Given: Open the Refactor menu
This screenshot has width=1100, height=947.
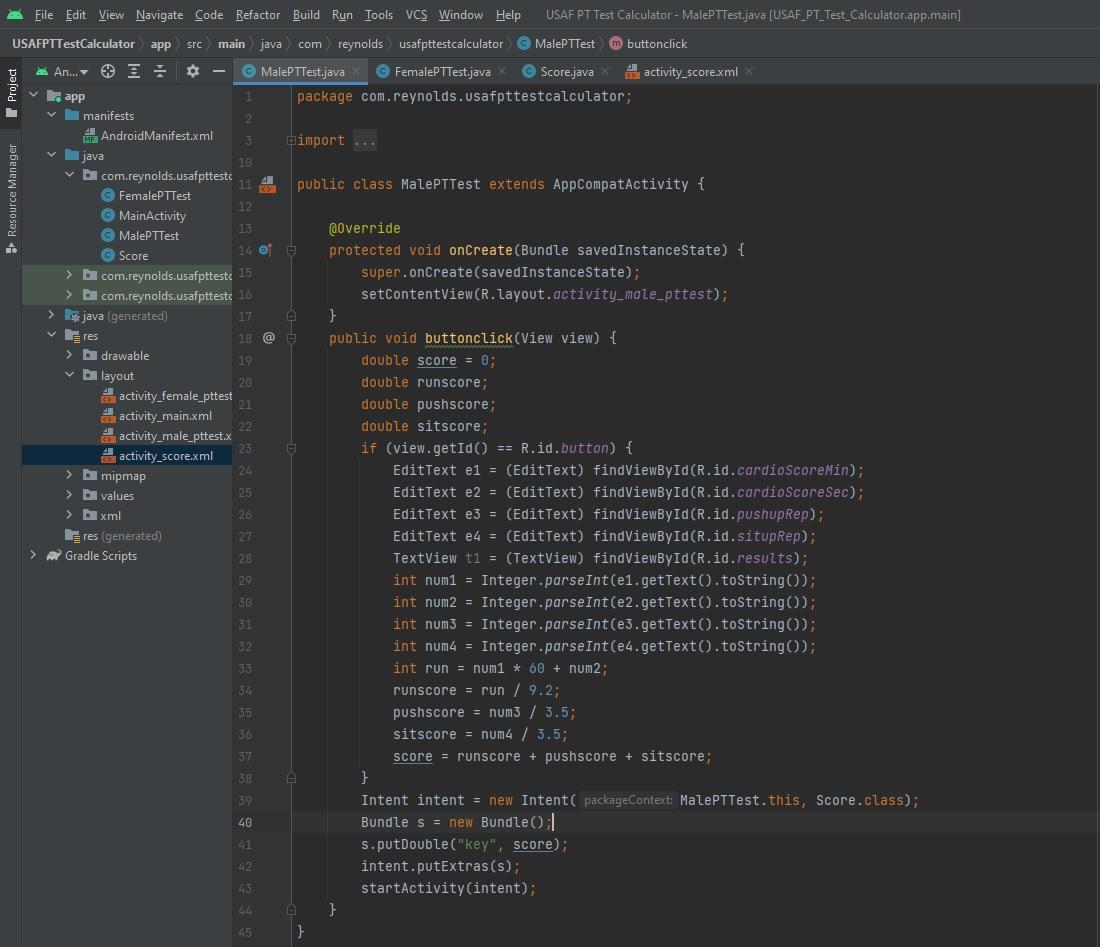Looking at the screenshot, I should [258, 15].
